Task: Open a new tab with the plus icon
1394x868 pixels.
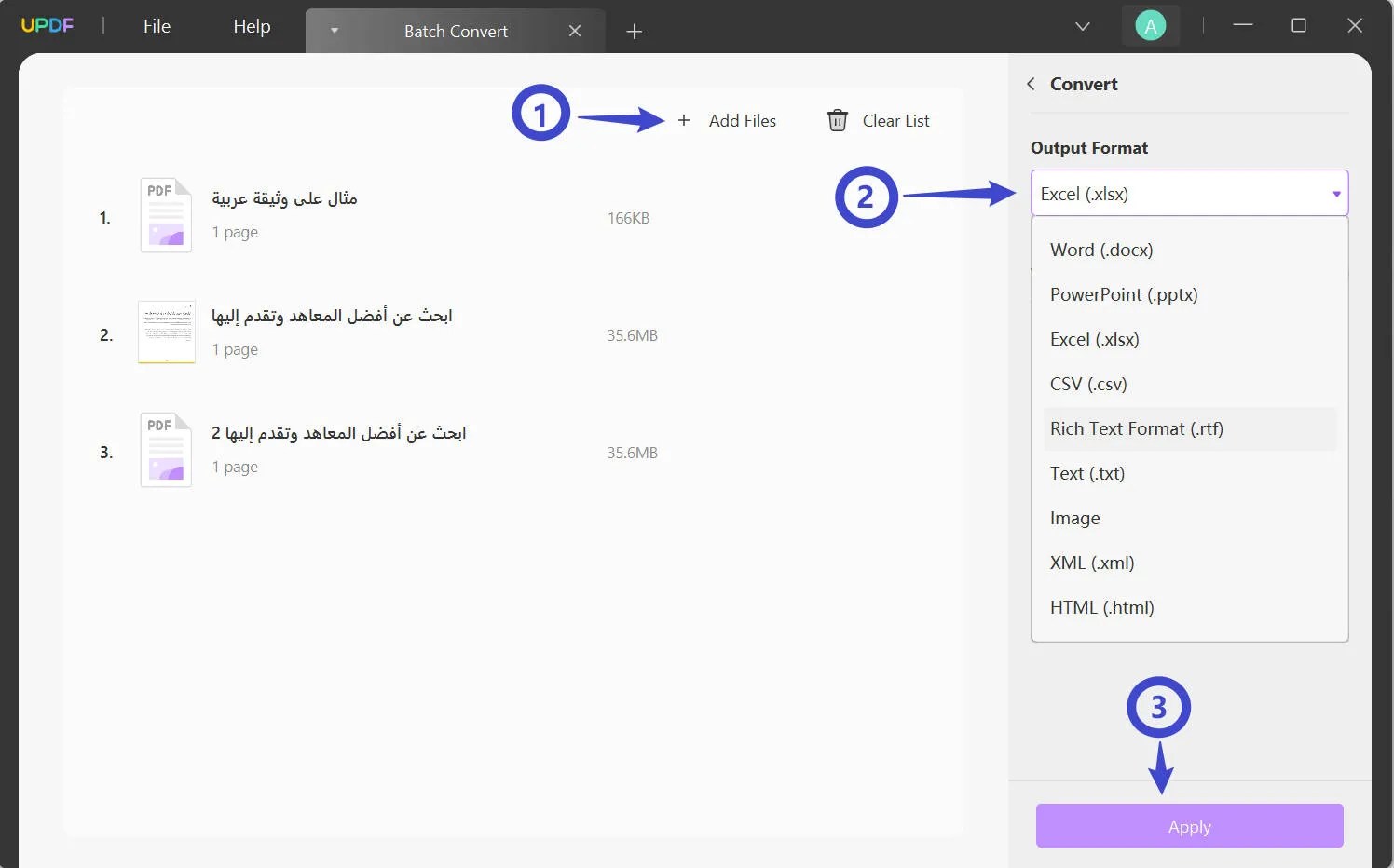Action: pyautogui.click(x=635, y=31)
